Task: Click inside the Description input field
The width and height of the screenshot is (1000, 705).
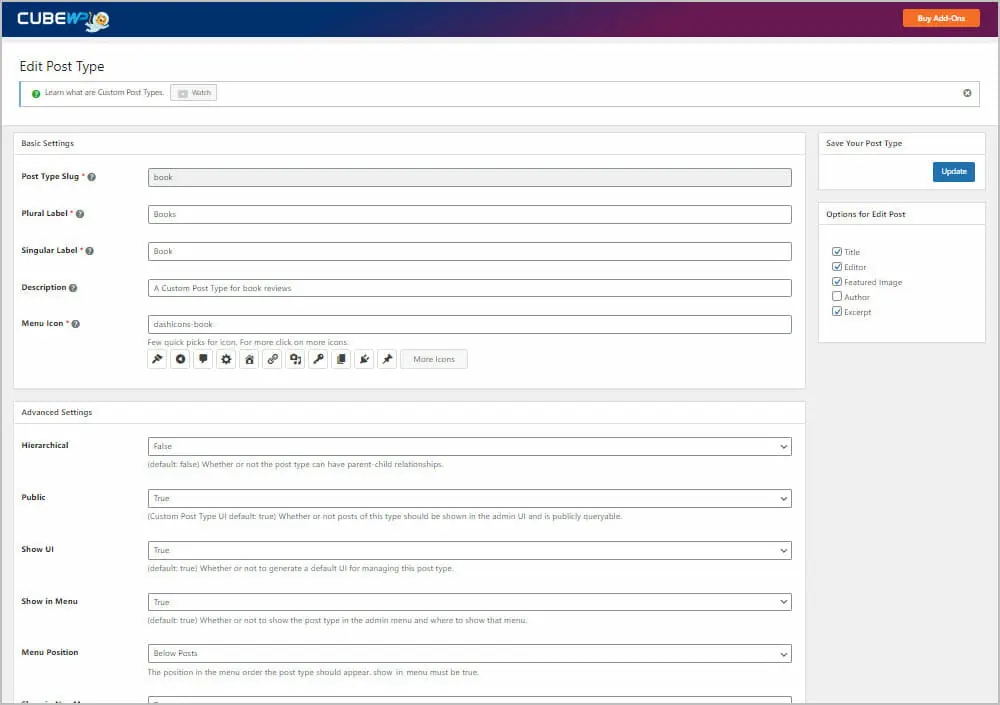Action: coord(467,287)
